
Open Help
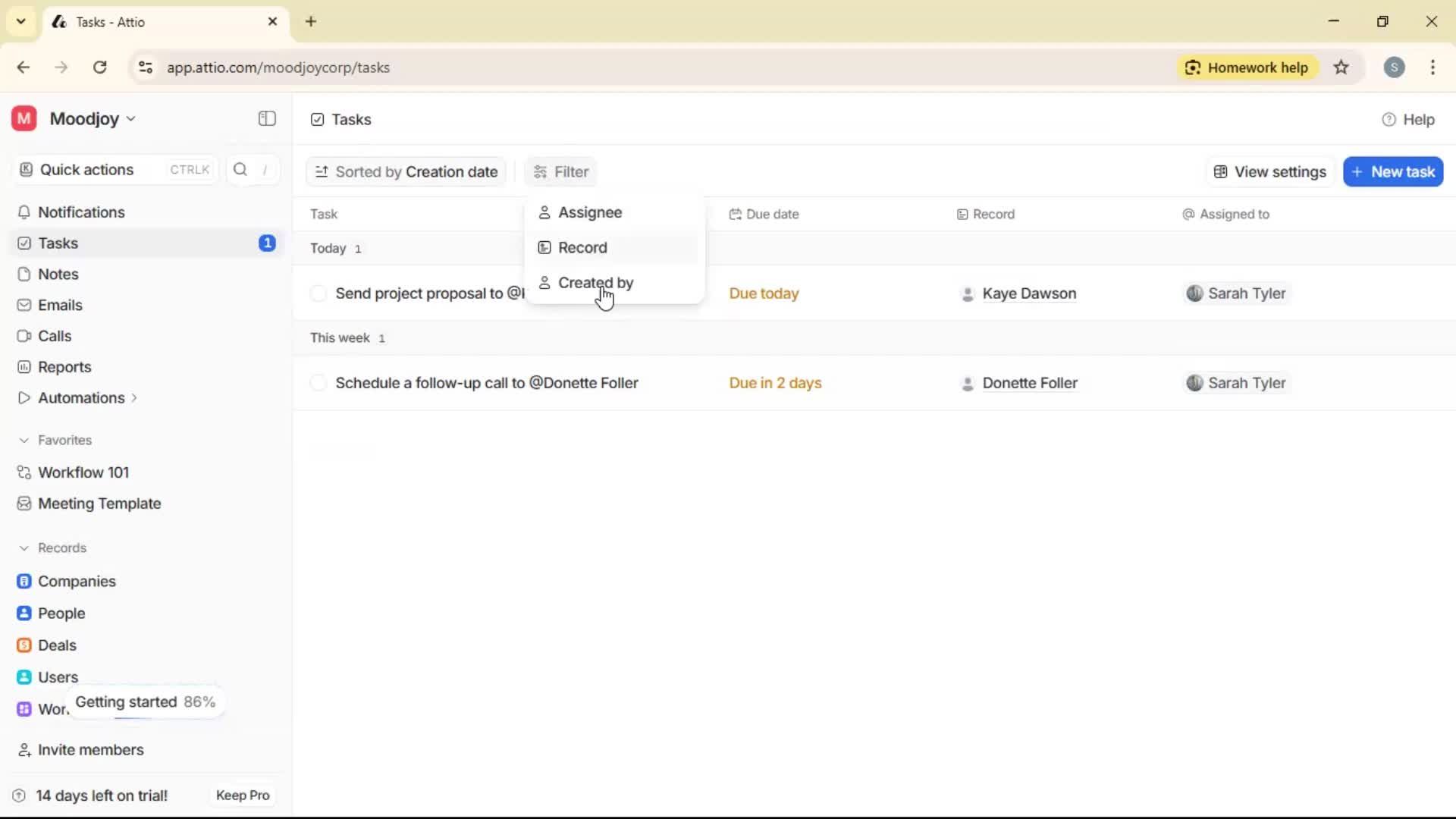[1408, 120]
